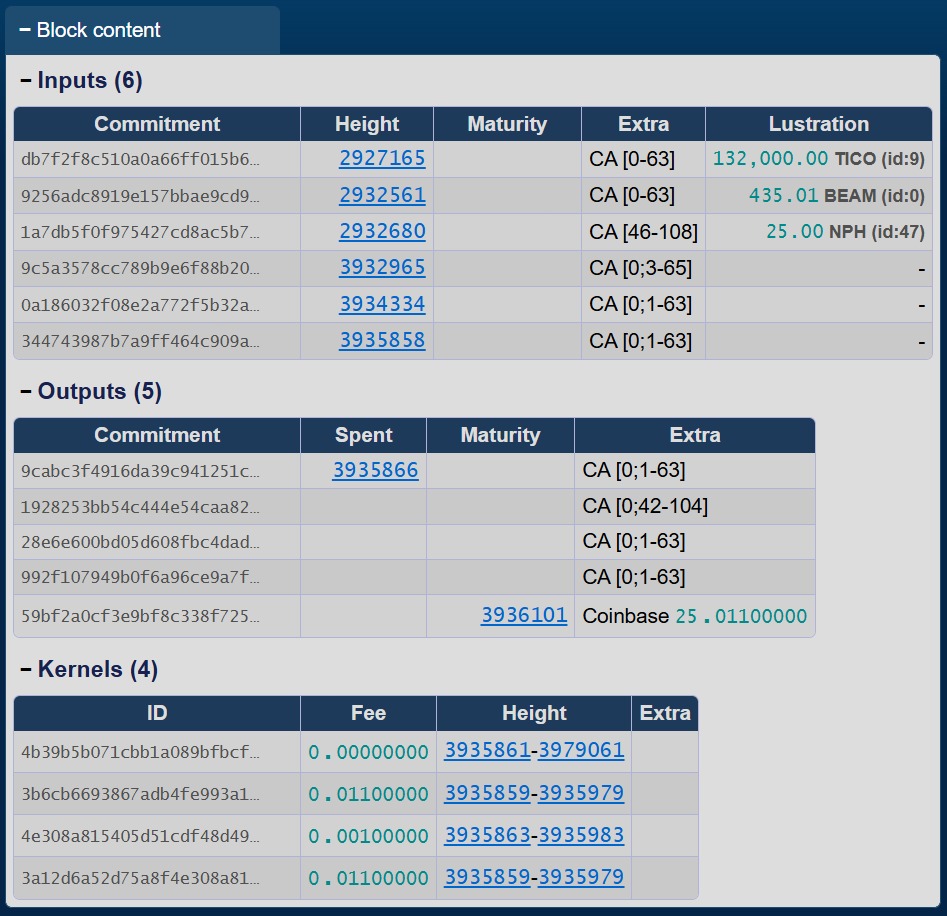
Task: Open kernel max height 3979061
Action: (x=581, y=750)
